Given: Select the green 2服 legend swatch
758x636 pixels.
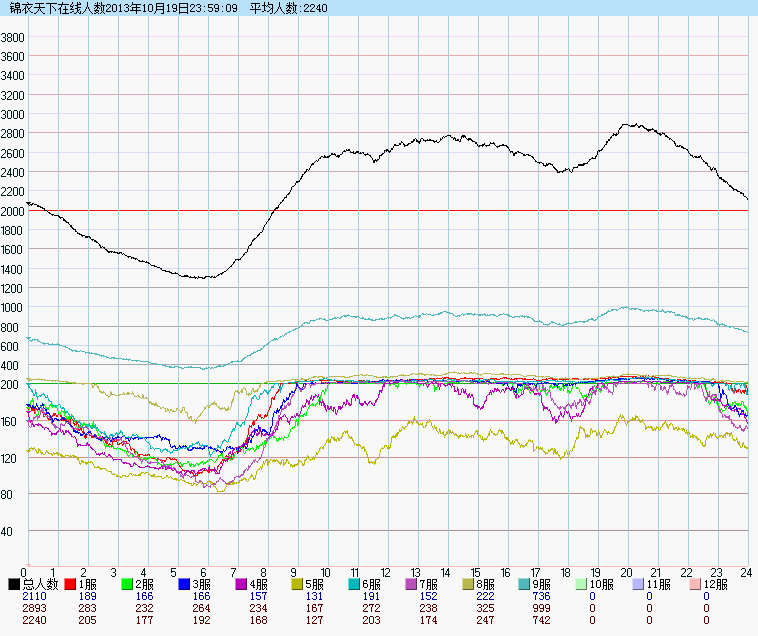Looking at the screenshot, I should [x=128, y=583].
